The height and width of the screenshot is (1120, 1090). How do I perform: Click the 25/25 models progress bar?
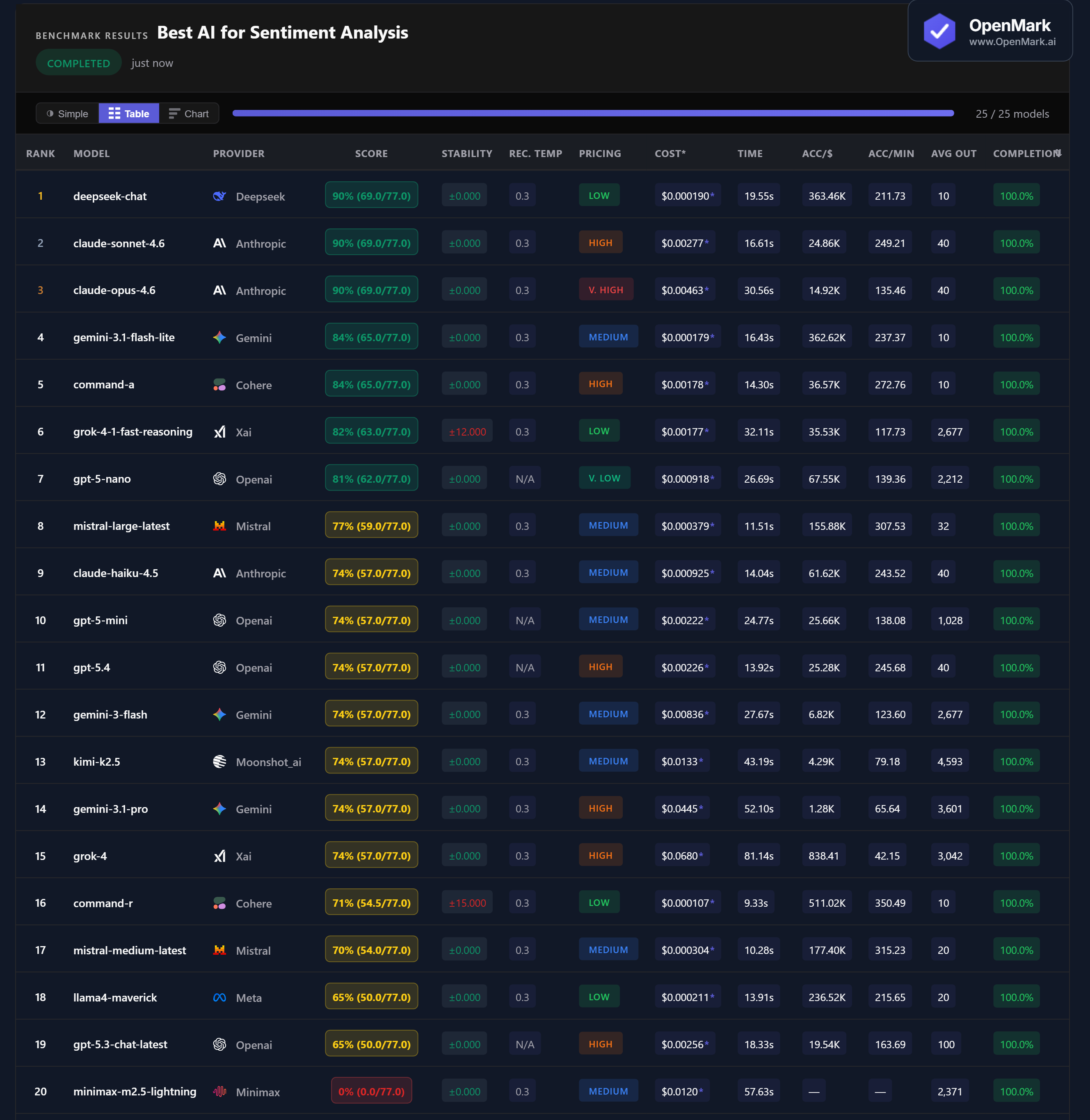coord(592,113)
